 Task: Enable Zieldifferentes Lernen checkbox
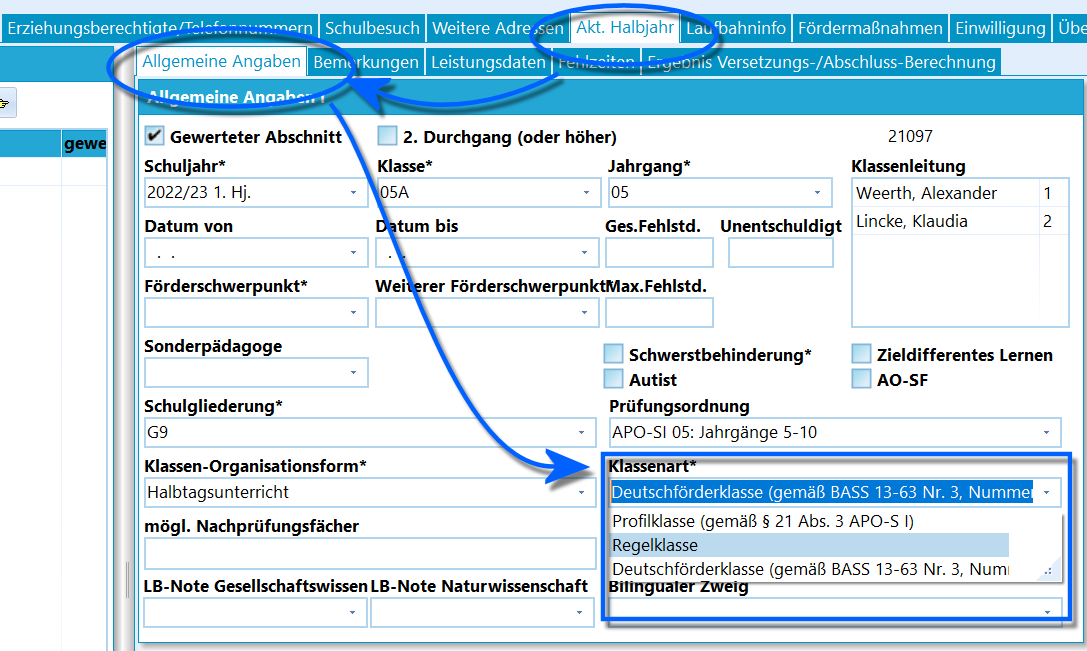tap(861, 354)
